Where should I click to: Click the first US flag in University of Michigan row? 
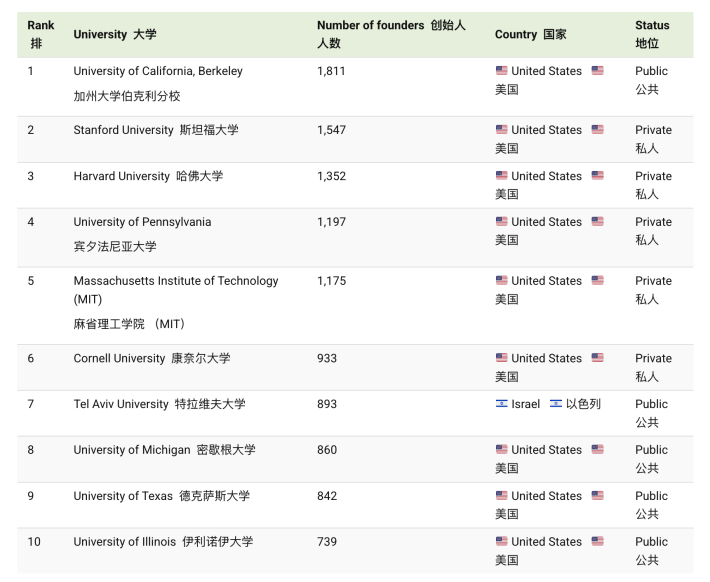501,449
